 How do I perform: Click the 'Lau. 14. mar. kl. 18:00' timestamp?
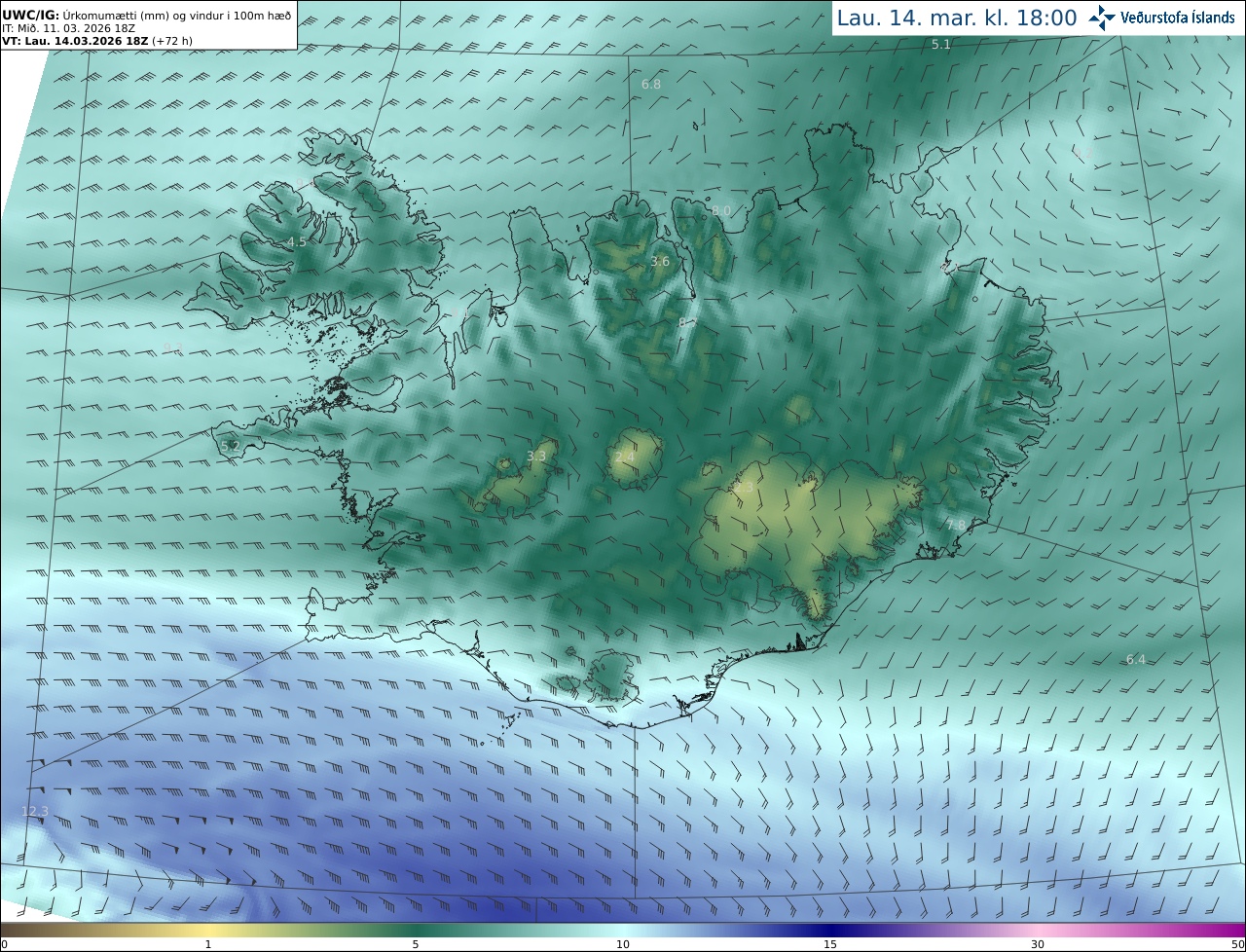[x=957, y=18]
